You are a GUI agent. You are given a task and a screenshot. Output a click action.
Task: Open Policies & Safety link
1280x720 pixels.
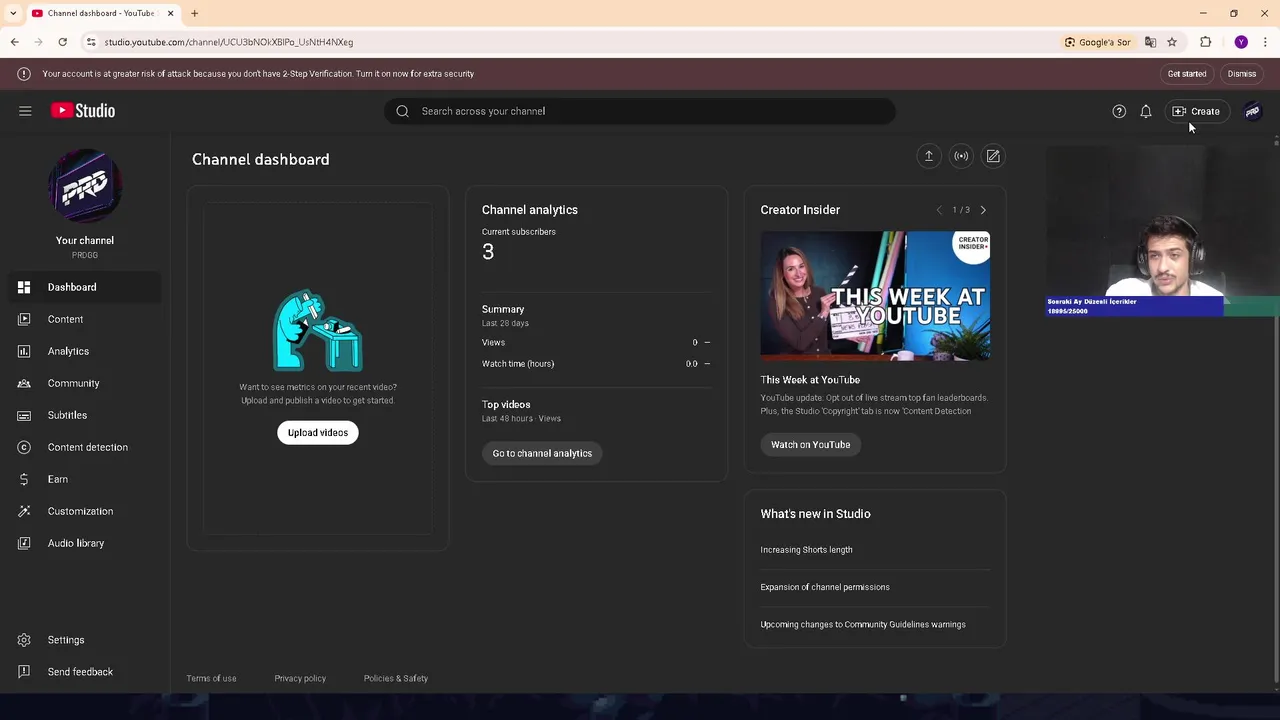coord(396,678)
